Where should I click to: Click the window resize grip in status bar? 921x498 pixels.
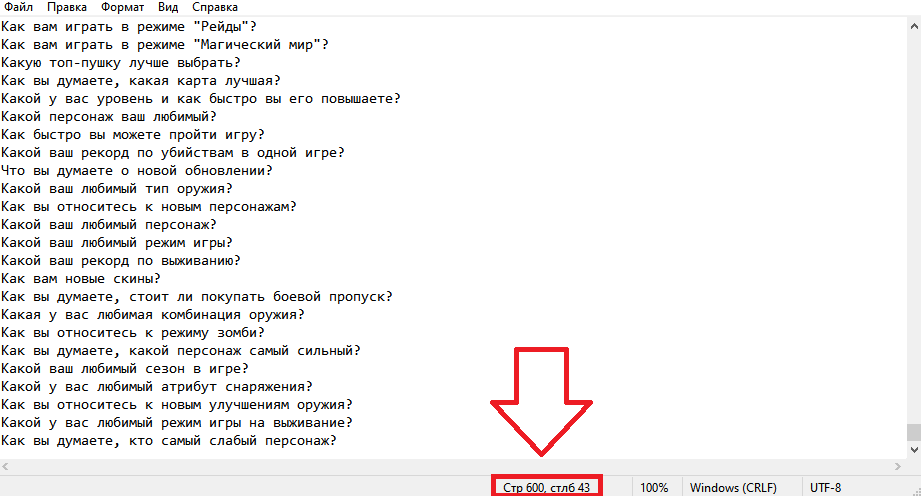[915, 492]
